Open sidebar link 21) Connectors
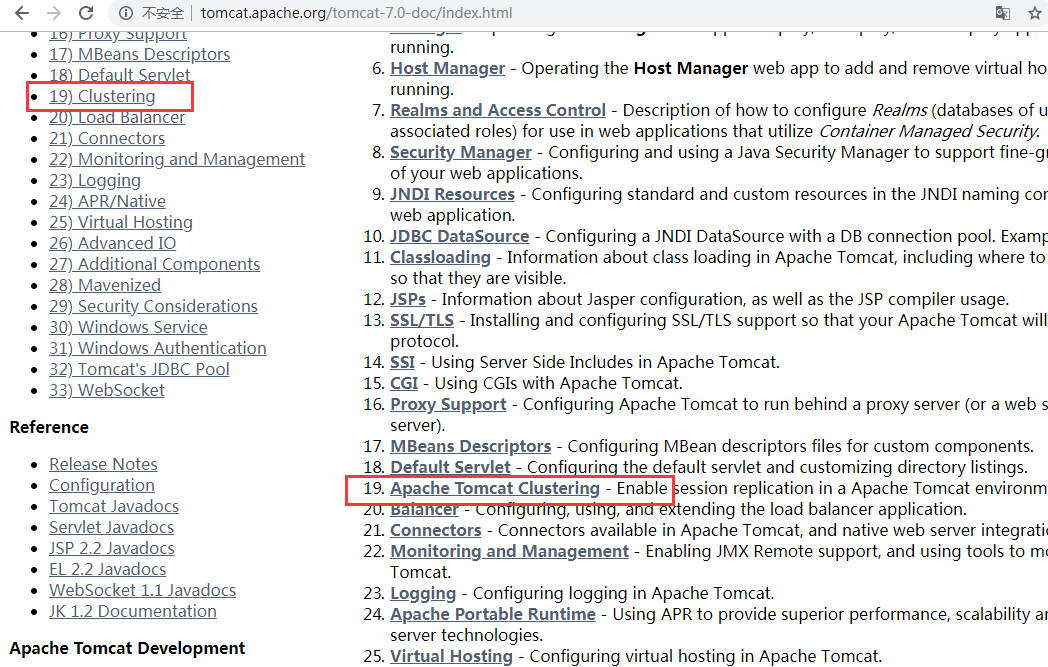 (107, 138)
